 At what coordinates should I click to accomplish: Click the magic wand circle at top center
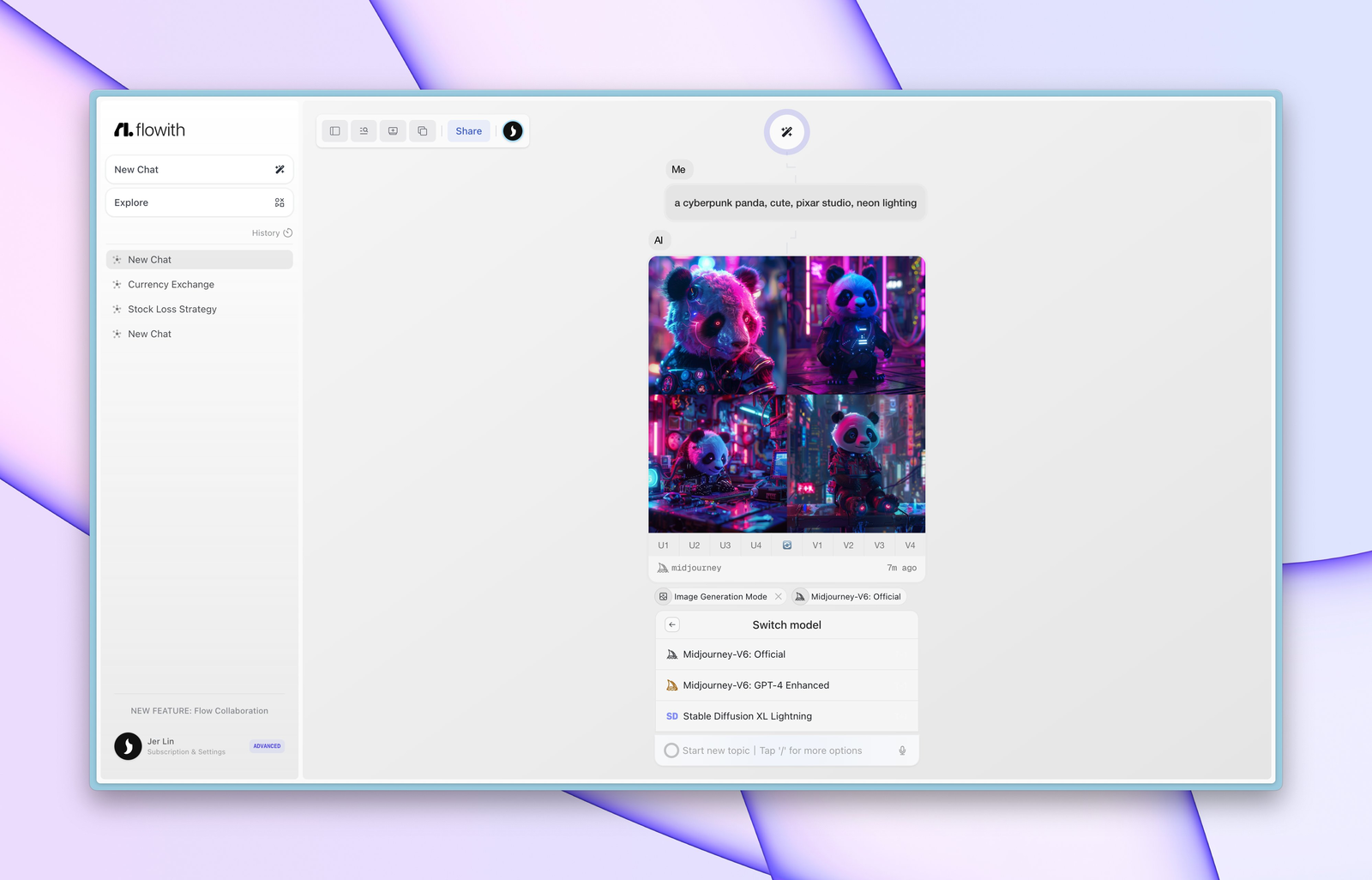click(786, 132)
